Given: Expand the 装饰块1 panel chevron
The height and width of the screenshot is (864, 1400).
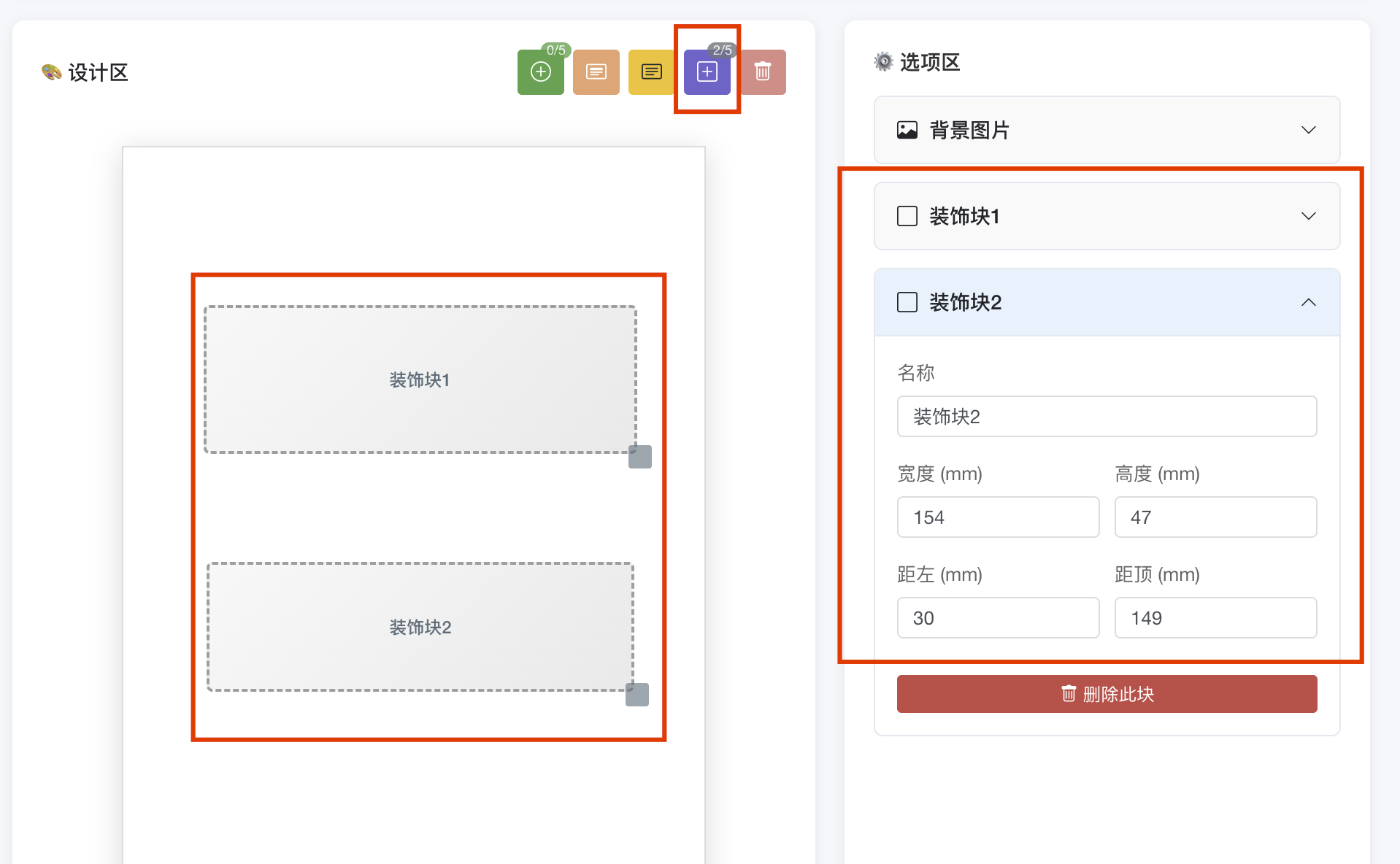Looking at the screenshot, I should [x=1308, y=216].
